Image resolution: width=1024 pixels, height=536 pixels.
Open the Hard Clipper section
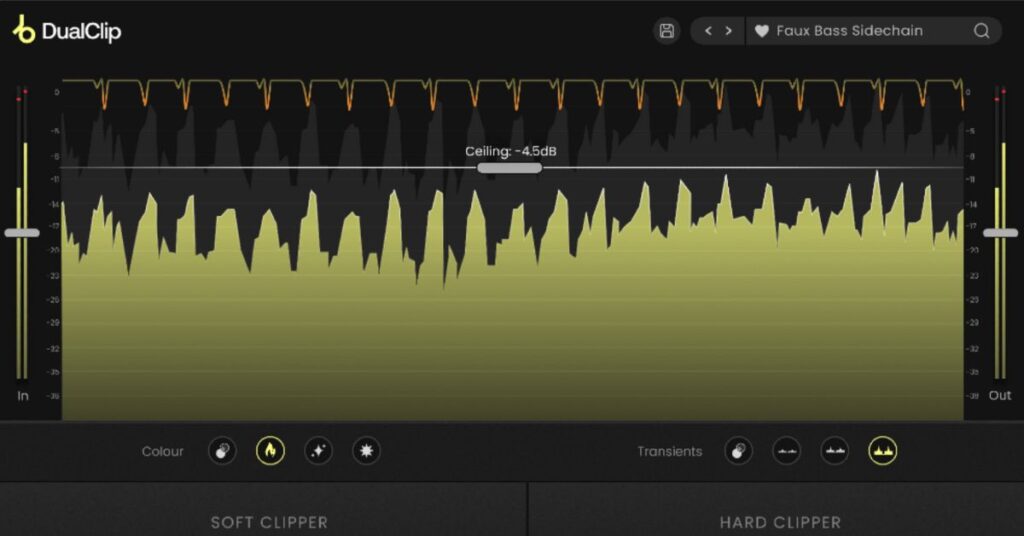coord(776,509)
